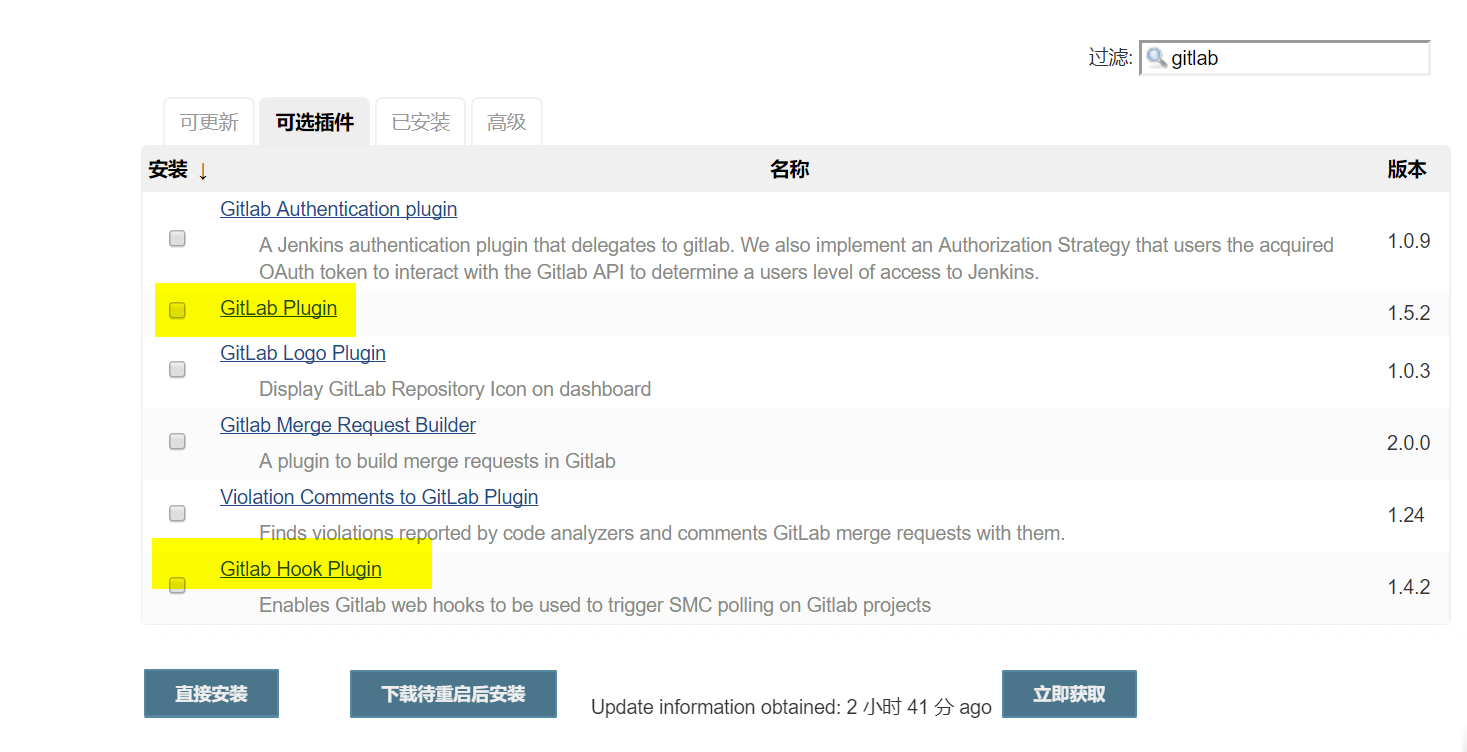The height and width of the screenshot is (752, 1467).
Task: Open Violation Comments to GitLab Plugin link
Action: [x=379, y=497]
